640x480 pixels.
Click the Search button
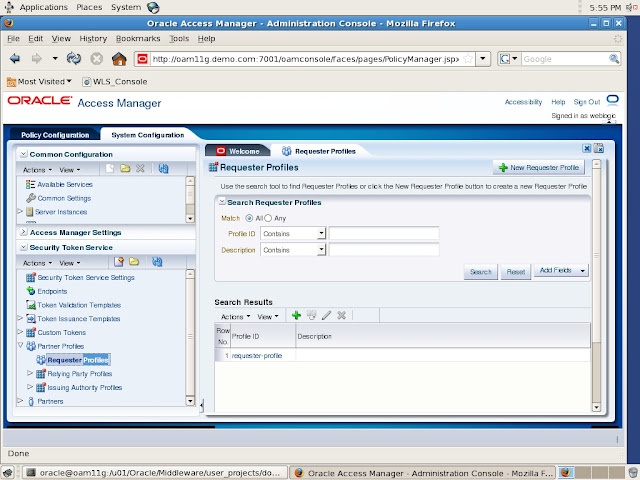click(481, 272)
